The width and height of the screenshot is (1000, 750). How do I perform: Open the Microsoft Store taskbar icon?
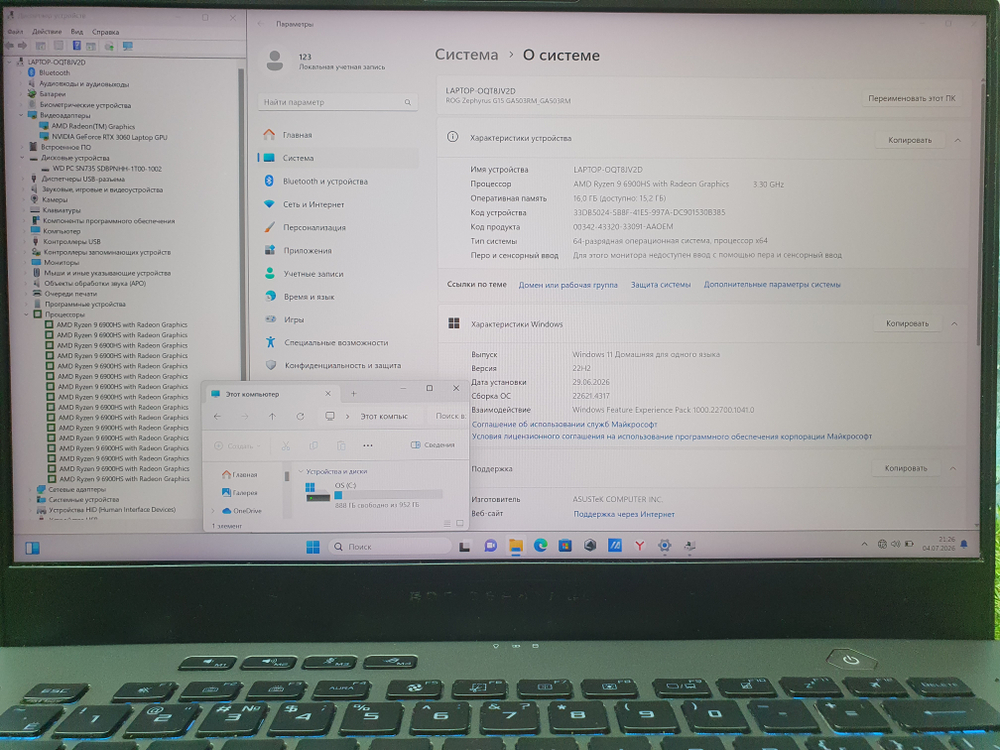pyautogui.click(x=565, y=545)
